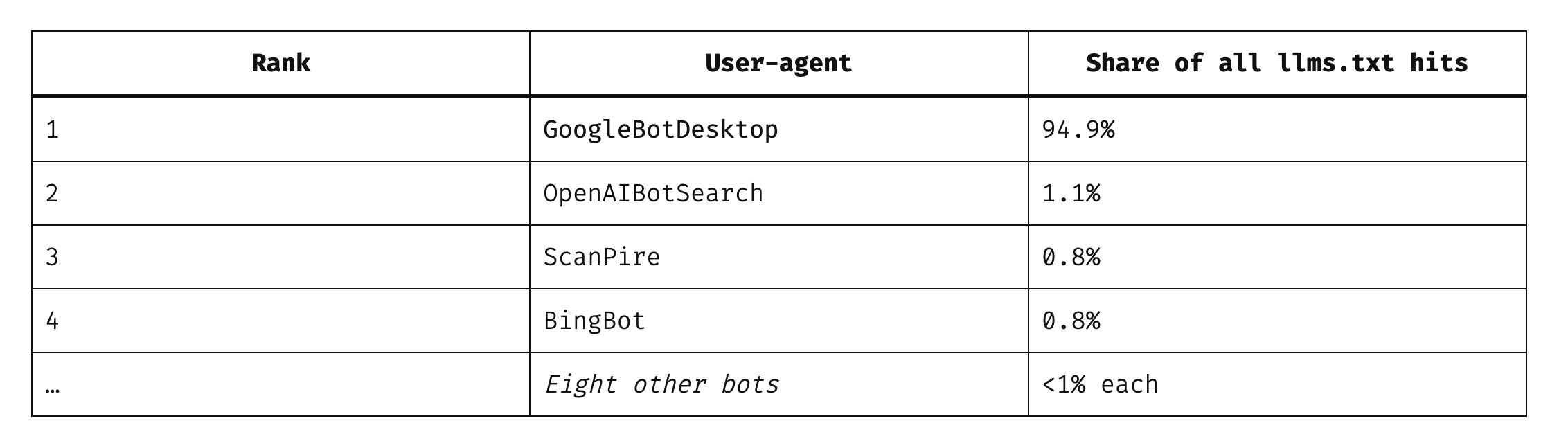
Task: Click the '<1% each' share cell
Action: click(x=1100, y=384)
